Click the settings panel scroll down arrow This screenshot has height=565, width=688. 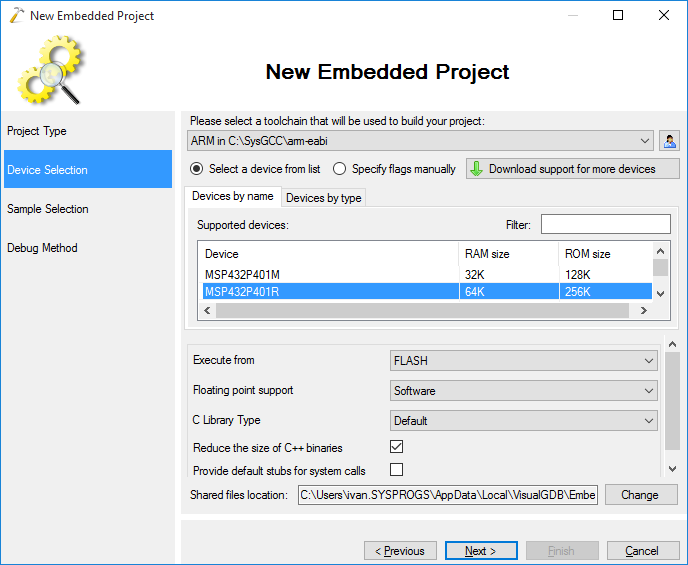[672, 469]
